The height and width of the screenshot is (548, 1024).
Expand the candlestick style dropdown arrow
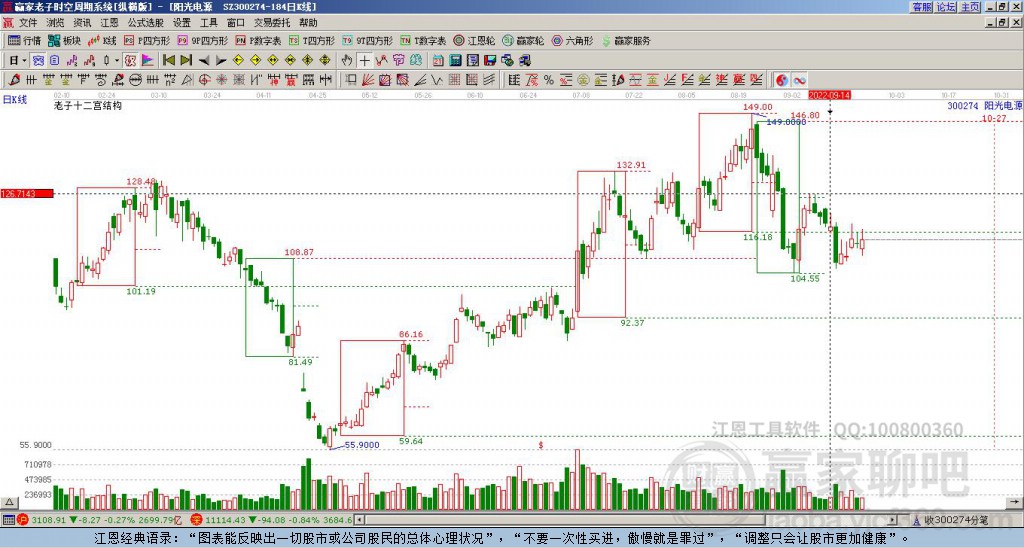coord(117,60)
